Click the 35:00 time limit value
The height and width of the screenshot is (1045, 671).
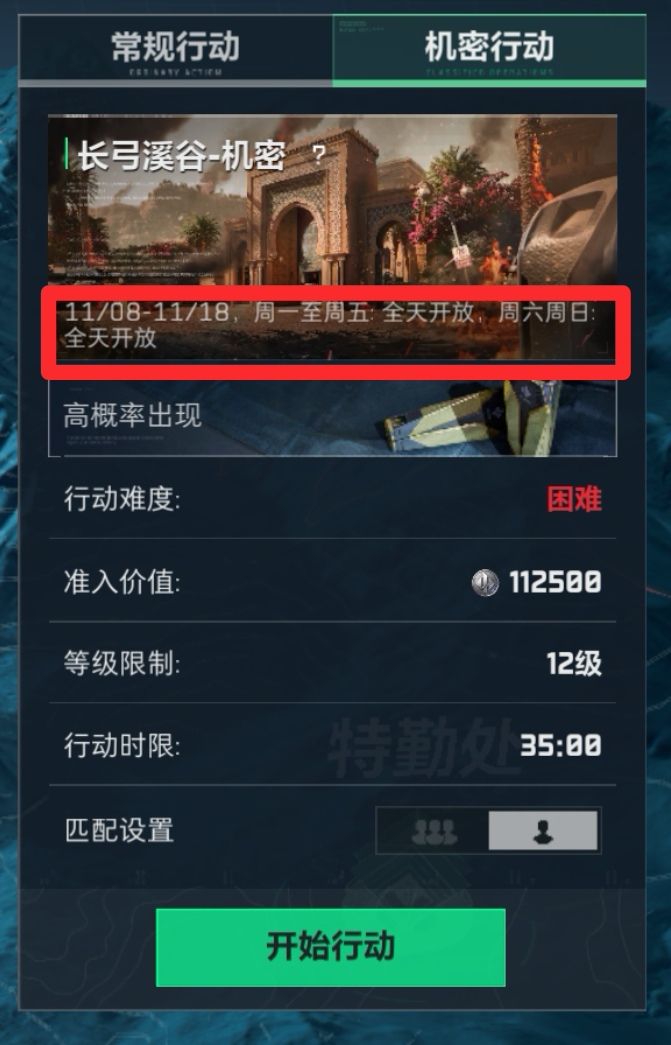pos(560,745)
